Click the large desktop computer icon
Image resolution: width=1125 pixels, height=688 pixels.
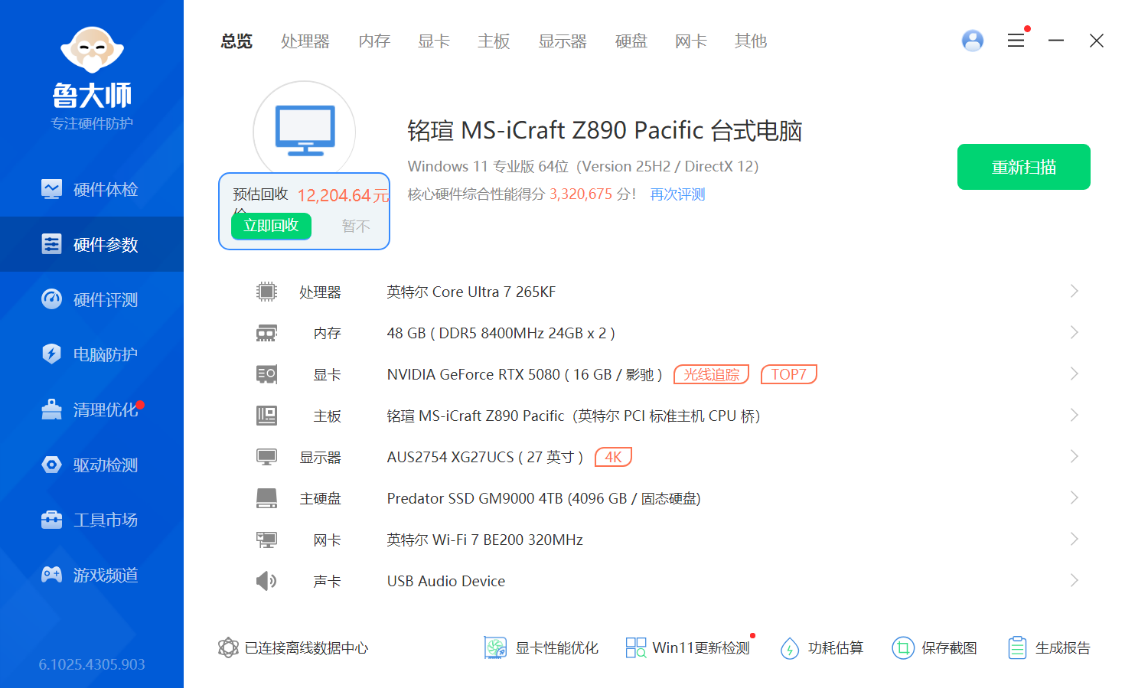pos(305,131)
